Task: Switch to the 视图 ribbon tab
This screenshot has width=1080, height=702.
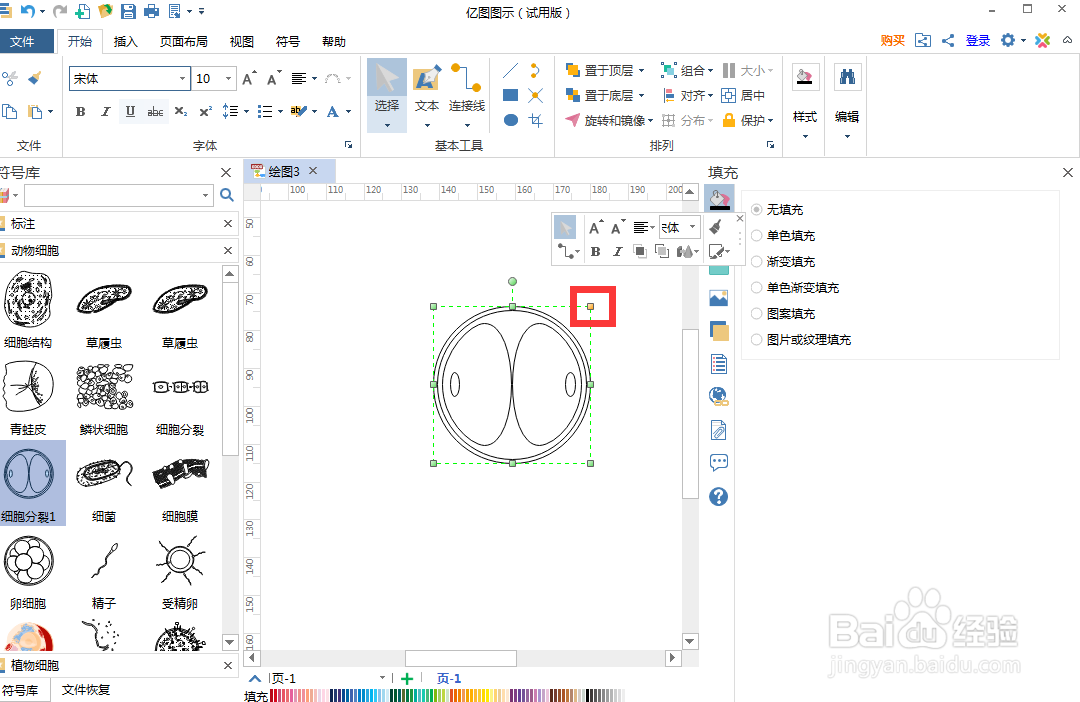Action: pyautogui.click(x=241, y=41)
